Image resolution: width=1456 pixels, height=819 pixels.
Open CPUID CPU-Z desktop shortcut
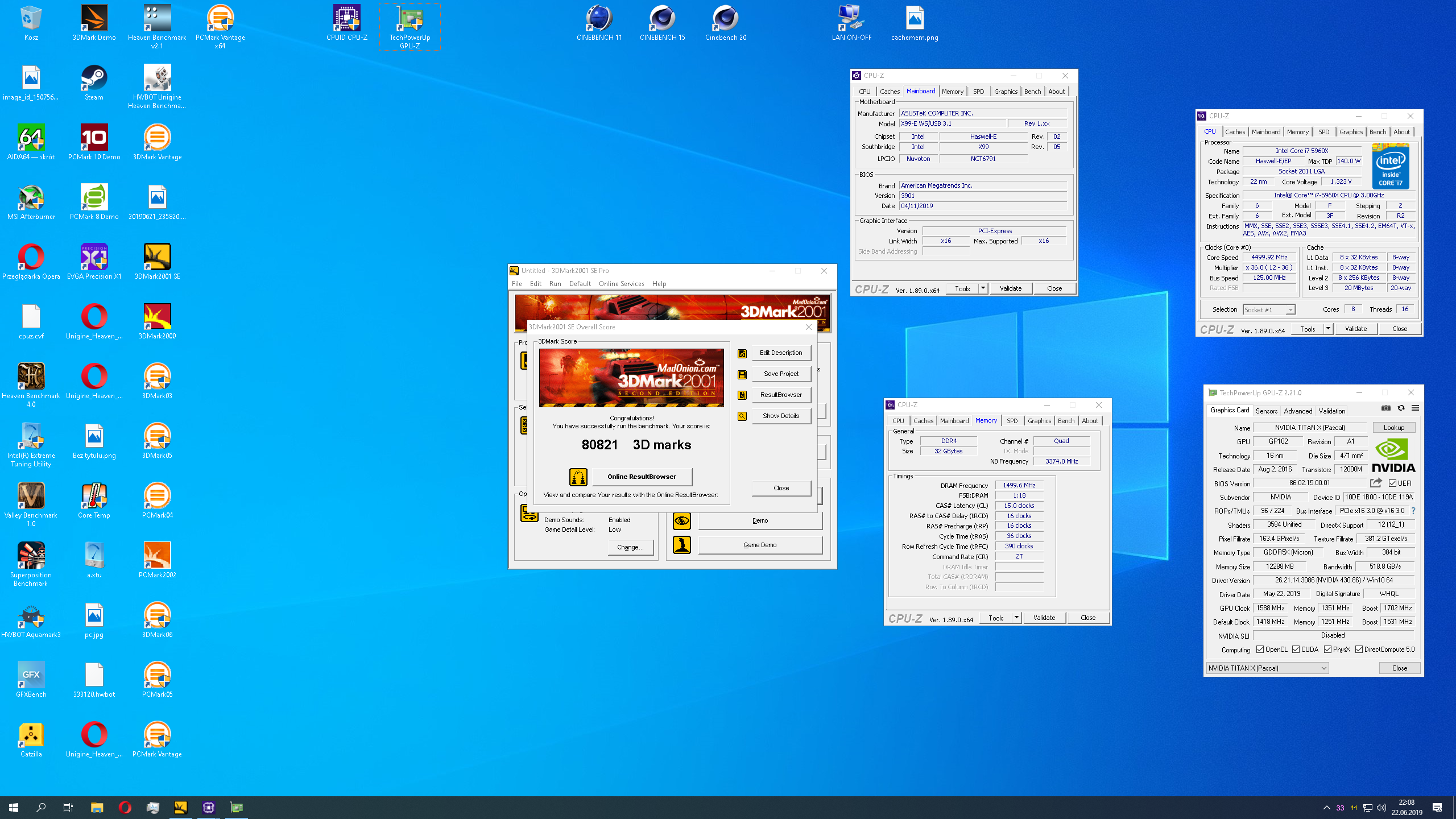[x=347, y=24]
